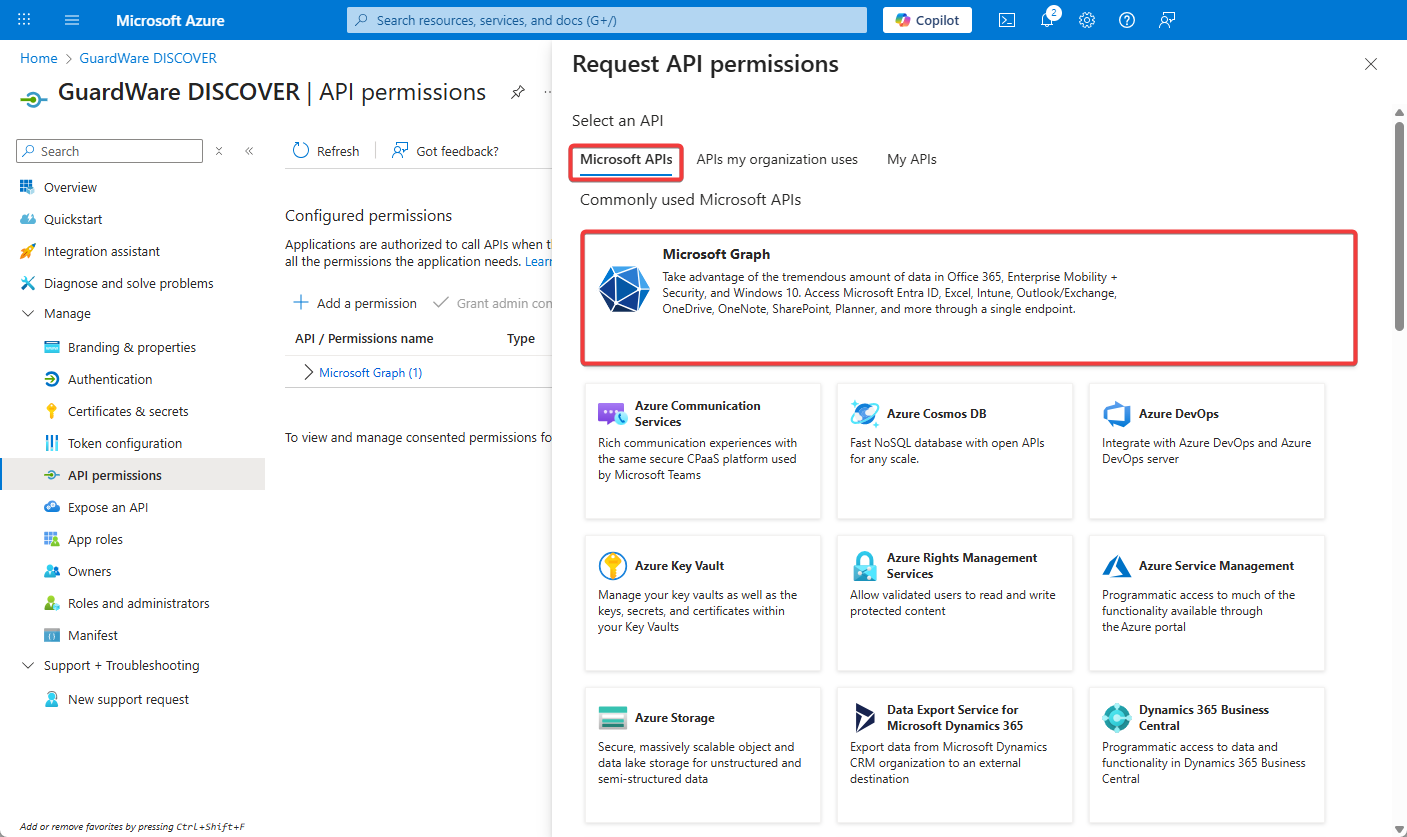Close the Request API permissions panel
This screenshot has width=1407, height=837.
[1370, 64]
